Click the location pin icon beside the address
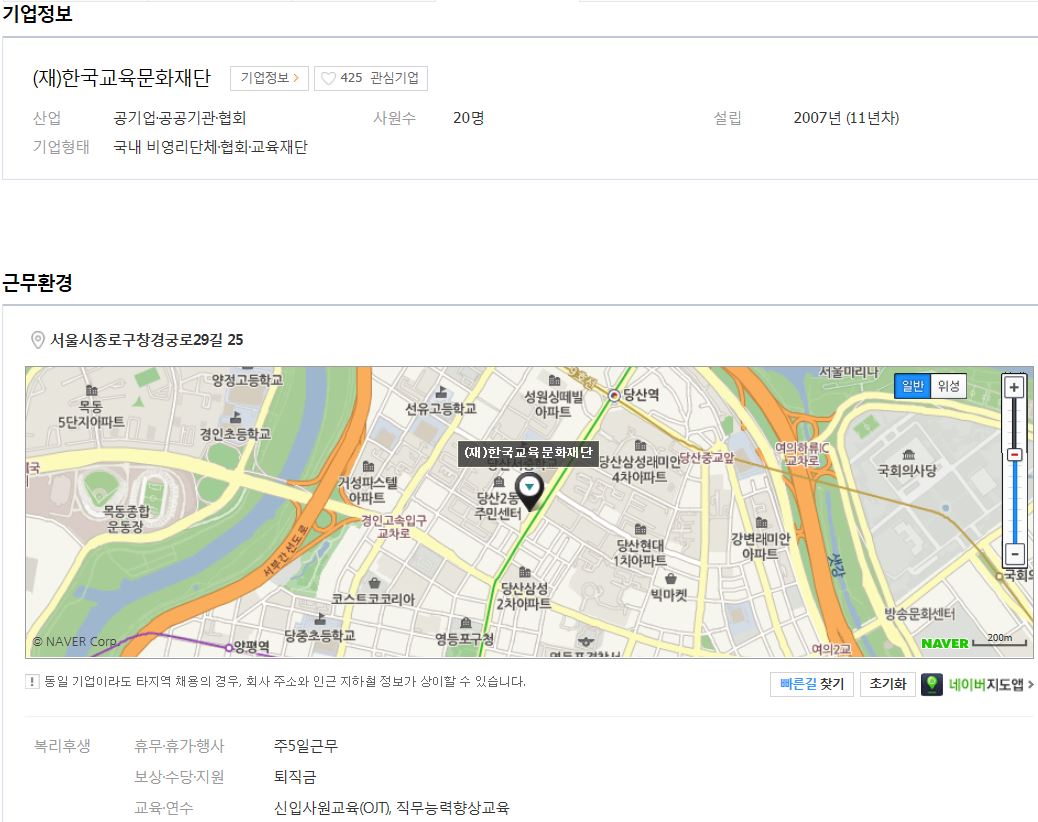The height and width of the screenshot is (822, 1038). (38, 340)
